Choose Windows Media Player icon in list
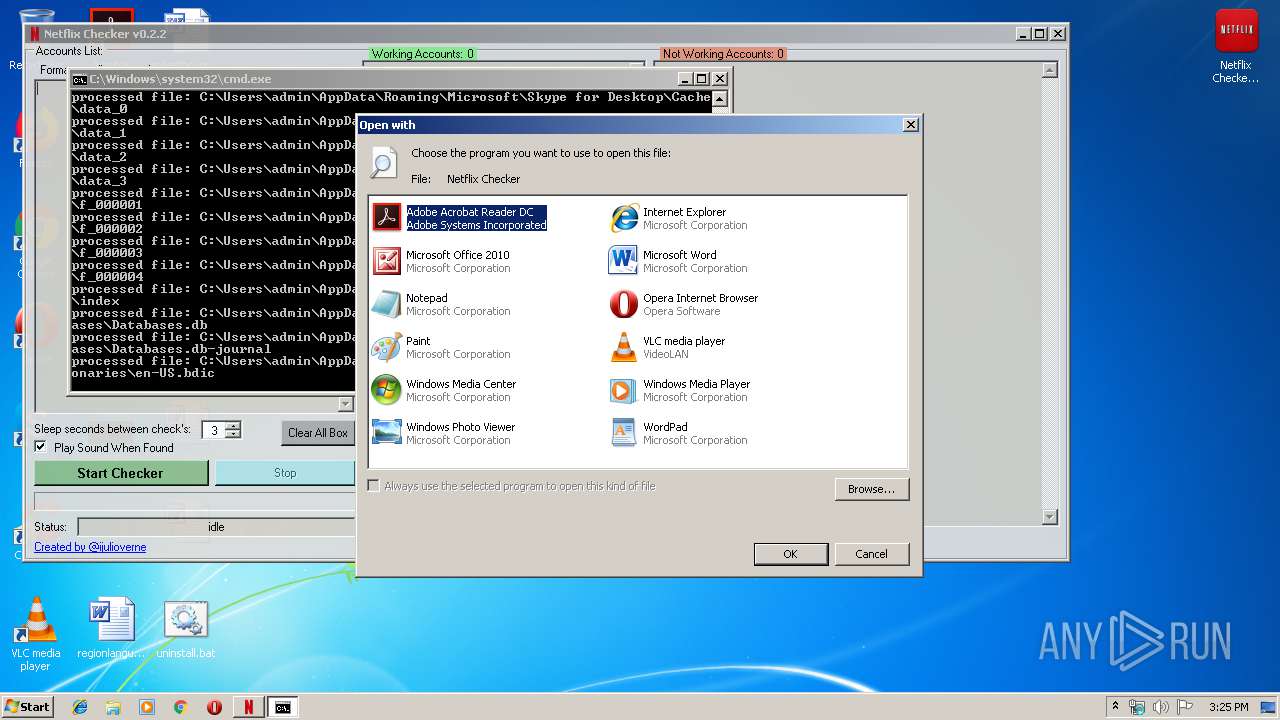The width and height of the screenshot is (1280, 720). [x=624, y=389]
